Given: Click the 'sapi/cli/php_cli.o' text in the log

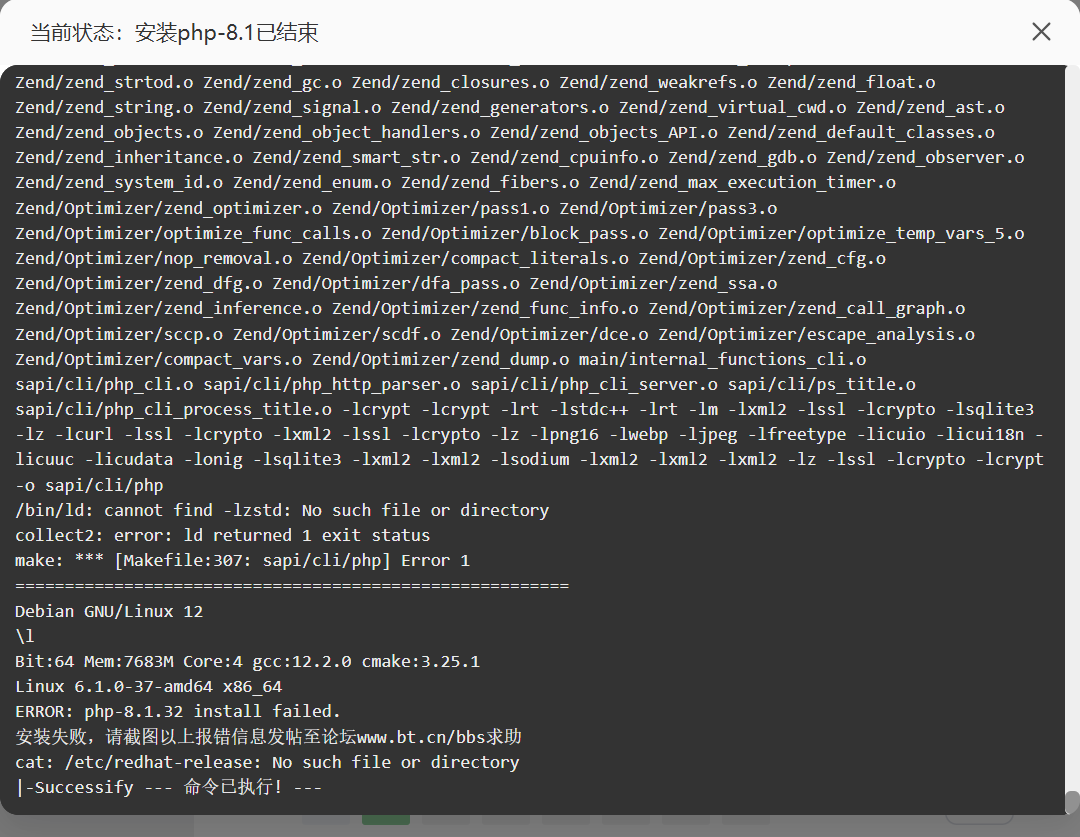Looking at the screenshot, I should [104, 384].
